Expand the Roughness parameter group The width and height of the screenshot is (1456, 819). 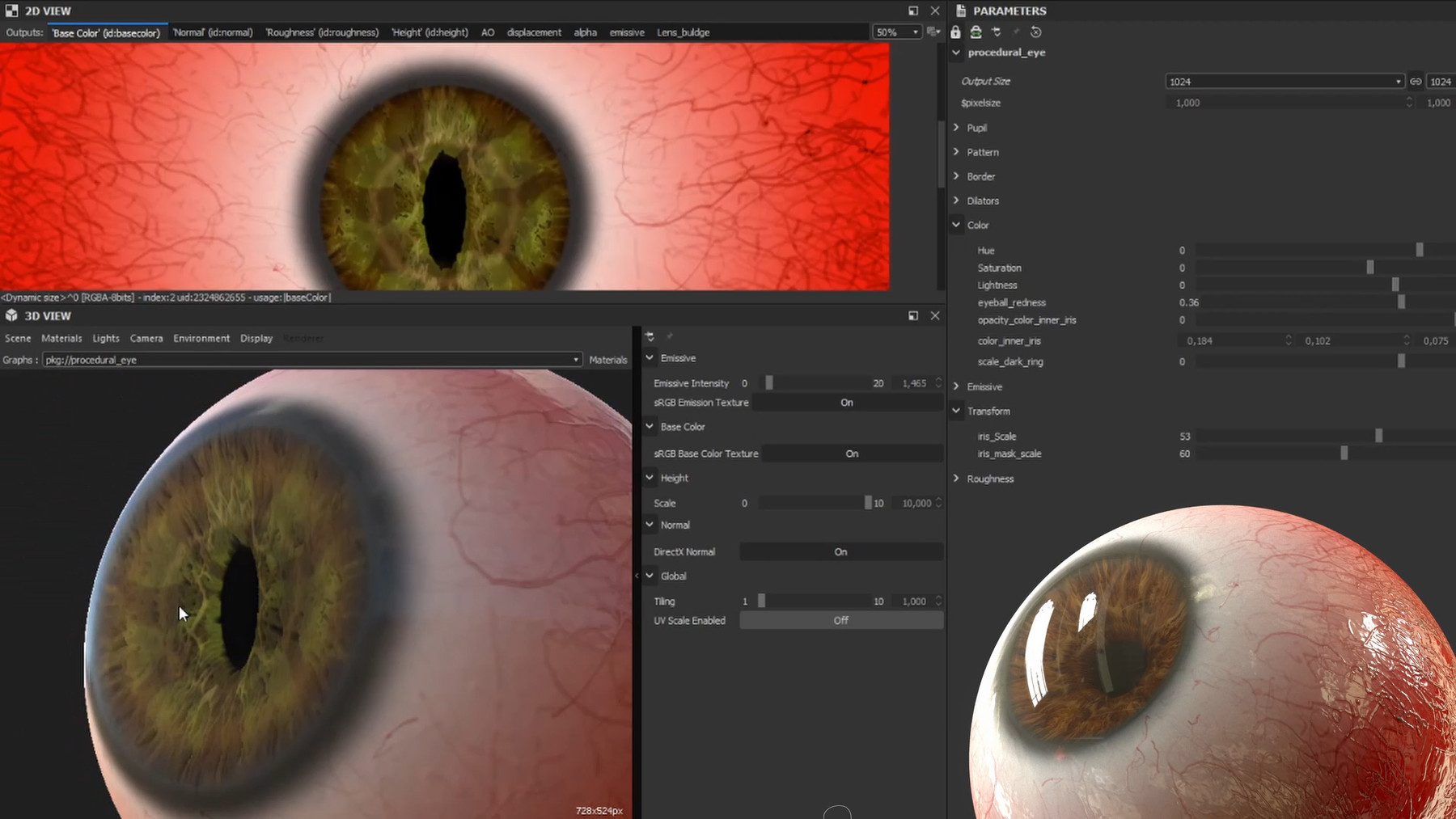[x=956, y=479]
